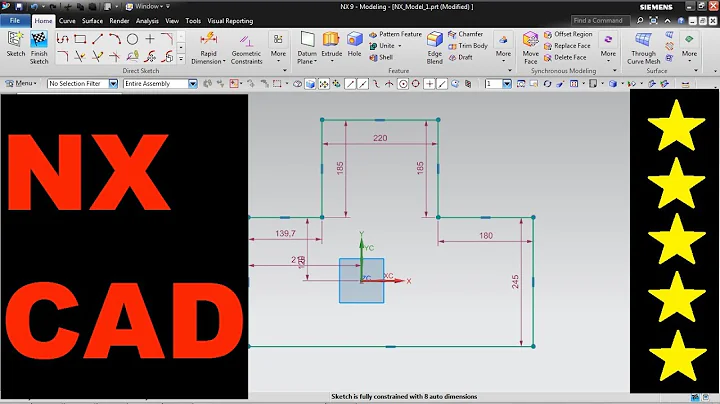This screenshot has width=720, height=404.
Task: Select the Rectangle sketch tool
Action: (x=80, y=39)
